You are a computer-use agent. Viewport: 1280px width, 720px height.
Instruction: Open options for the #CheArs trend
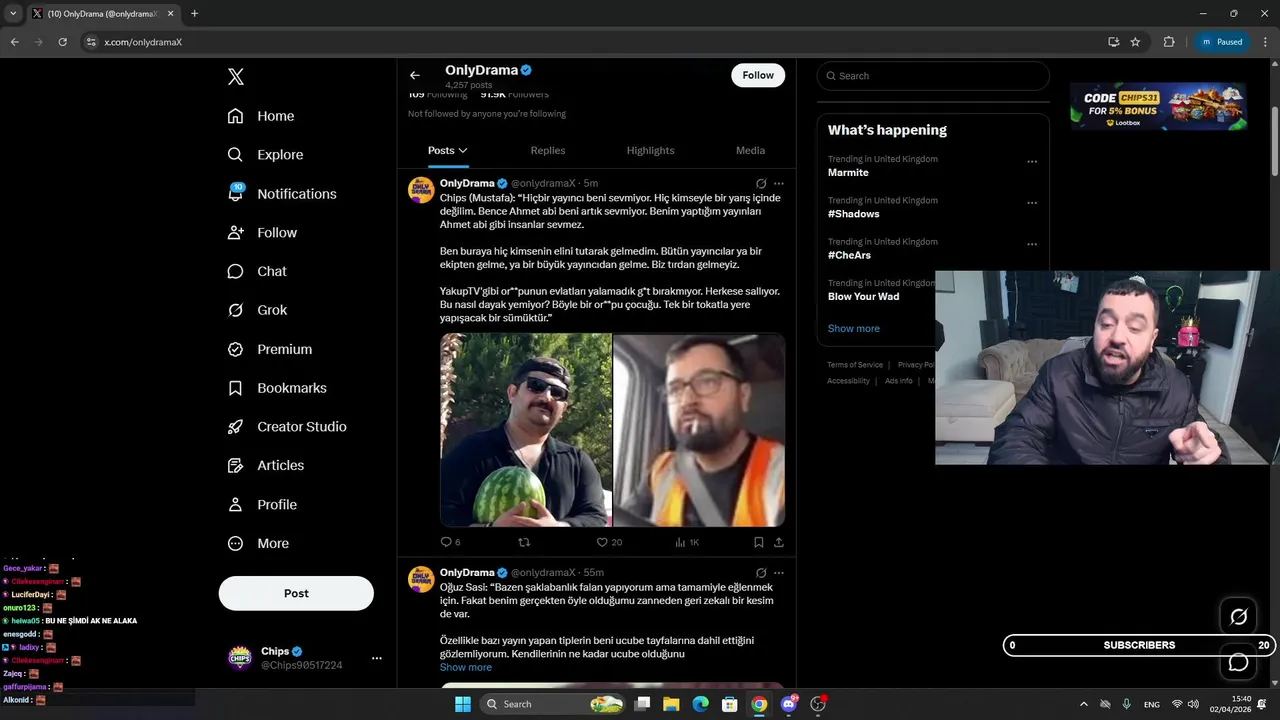1032,244
